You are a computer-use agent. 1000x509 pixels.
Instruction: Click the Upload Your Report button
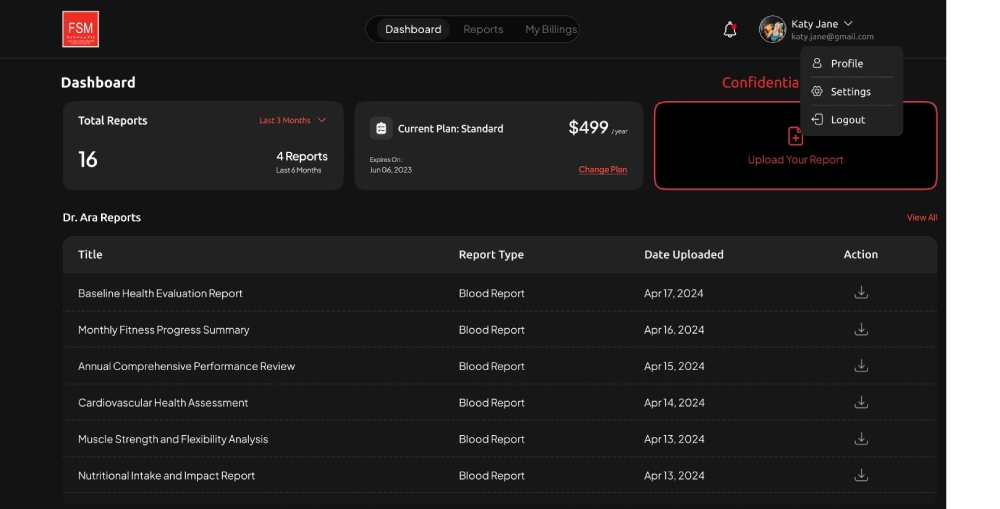coord(795,145)
